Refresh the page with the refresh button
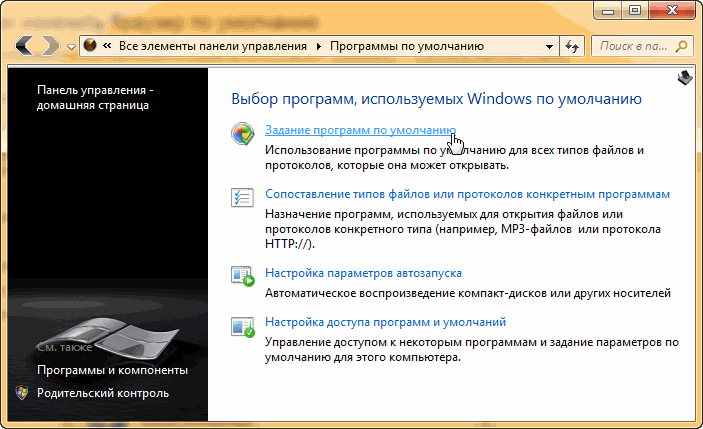Image resolution: width=703 pixels, height=429 pixels. pos(572,46)
